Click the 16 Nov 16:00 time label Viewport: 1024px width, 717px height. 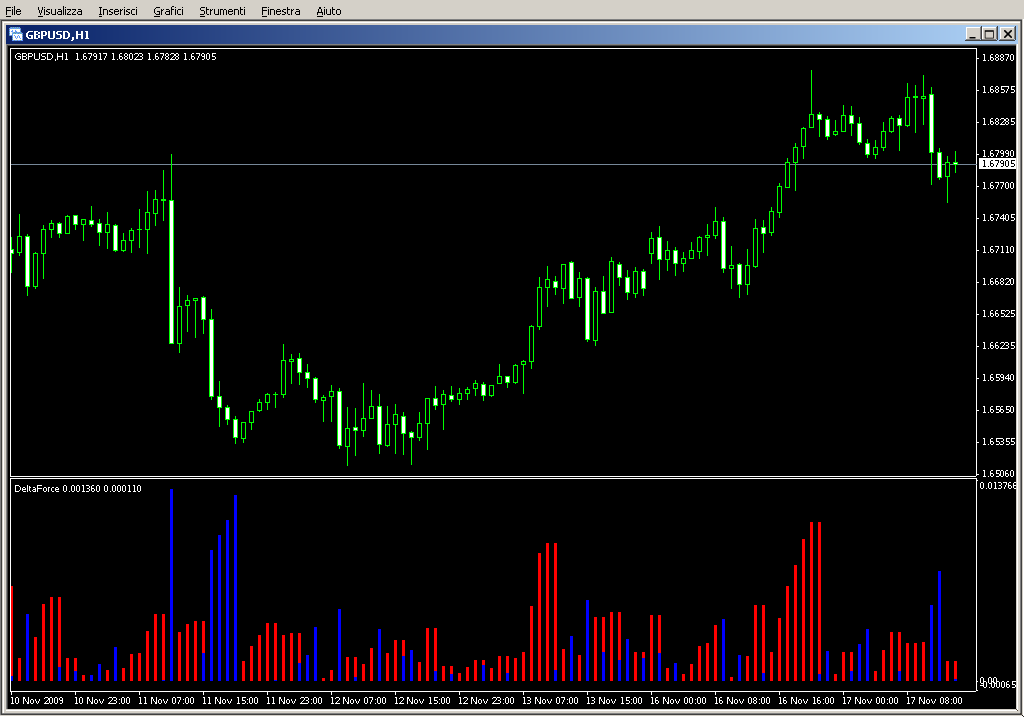pos(806,701)
